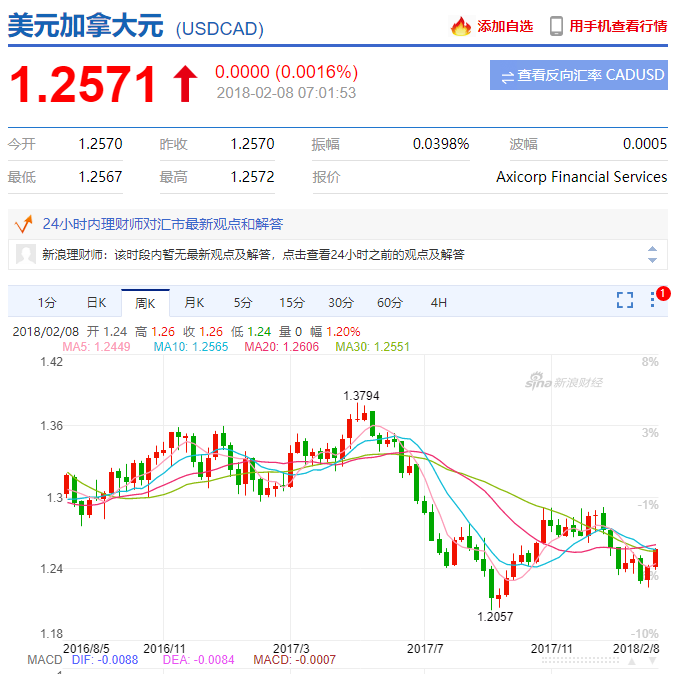Open 用手机查看行情 link
678x674 pixels.
click(618, 26)
